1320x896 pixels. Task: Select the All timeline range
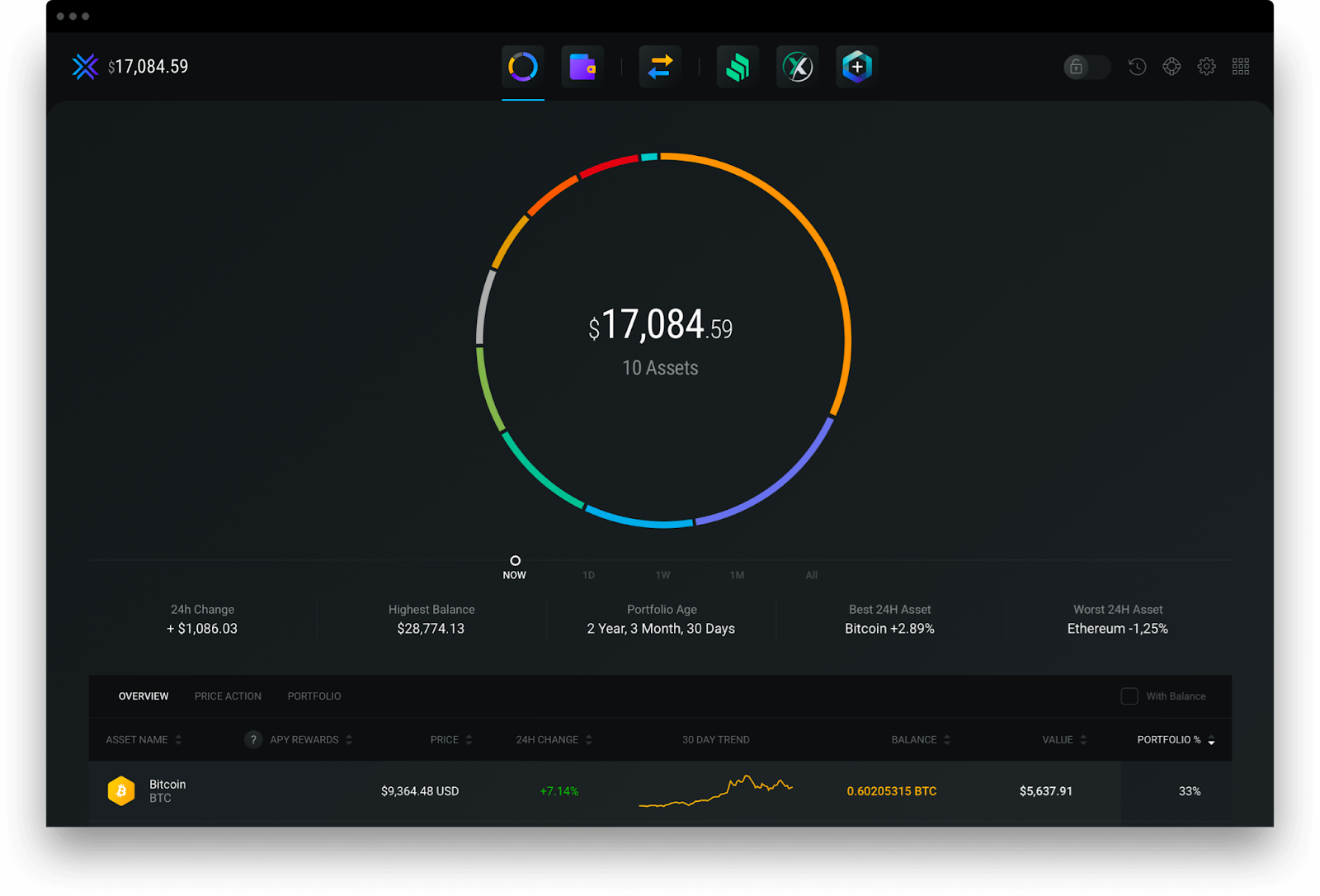point(812,575)
